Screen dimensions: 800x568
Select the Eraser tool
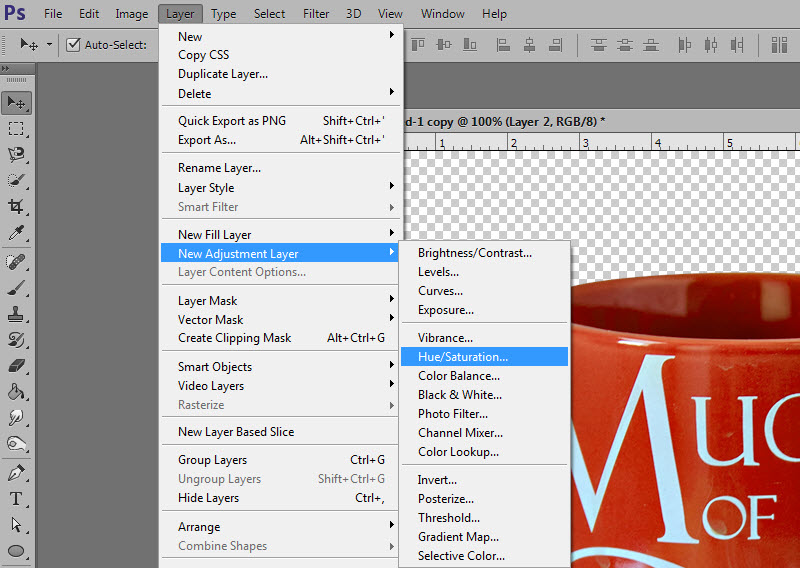point(16,366)
